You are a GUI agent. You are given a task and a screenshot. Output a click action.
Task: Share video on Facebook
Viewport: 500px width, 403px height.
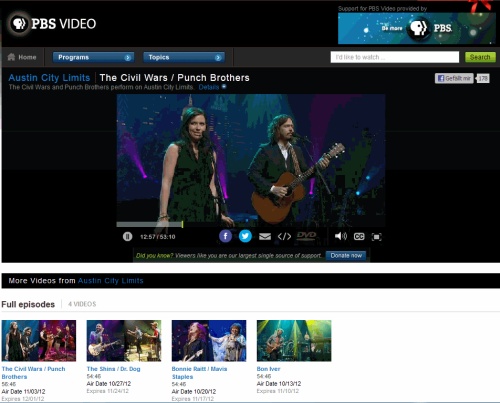pyautogui.click(x=225, y=236)
